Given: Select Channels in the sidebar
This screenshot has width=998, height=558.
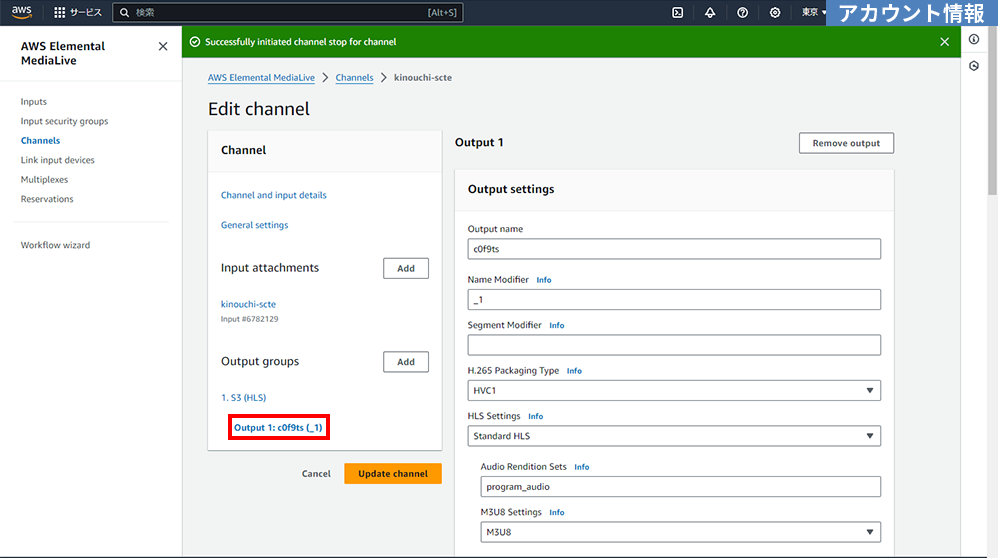Looking at the screenshot, I should (40, 141).
